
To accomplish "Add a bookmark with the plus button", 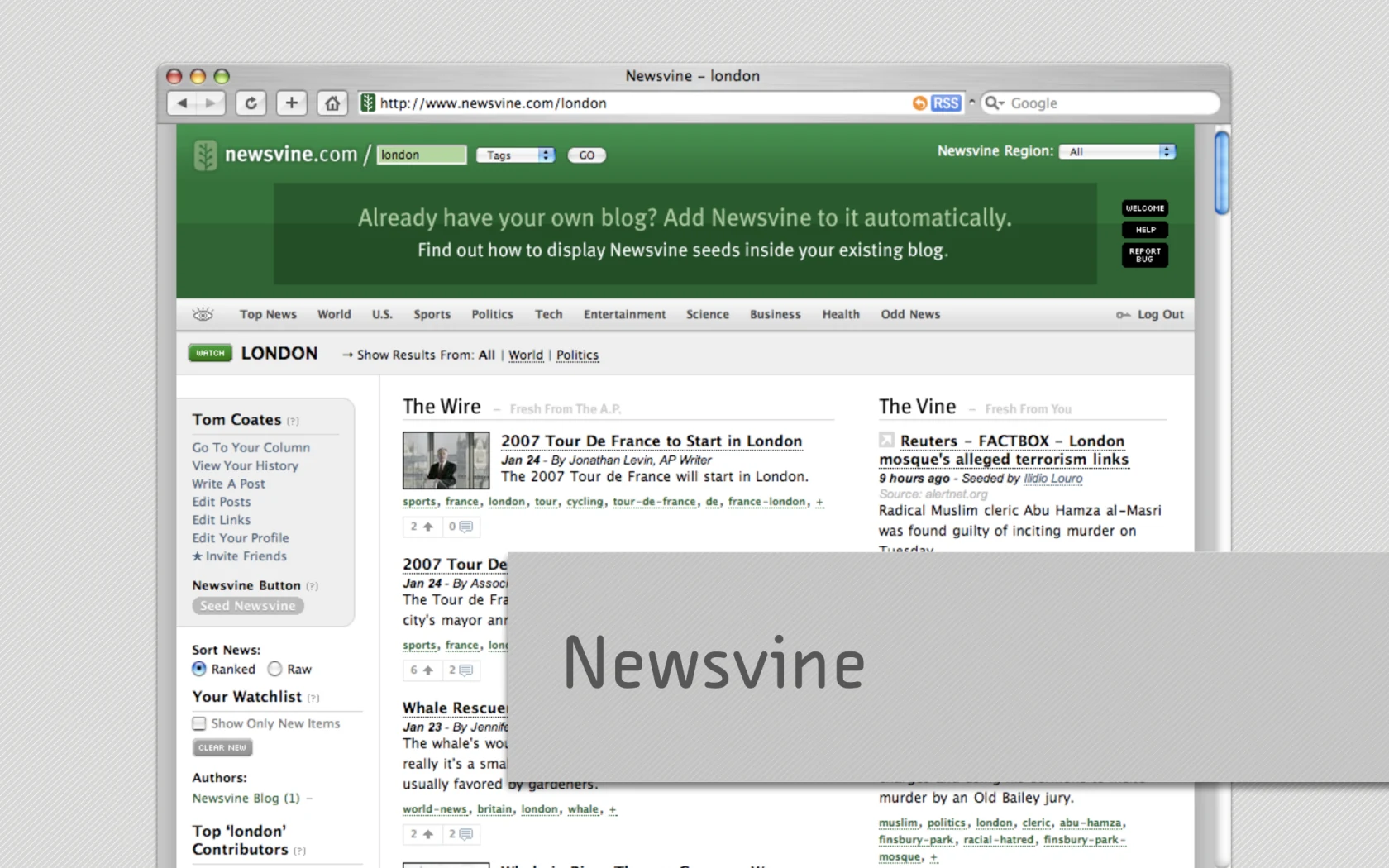I will tap(291, 103).
